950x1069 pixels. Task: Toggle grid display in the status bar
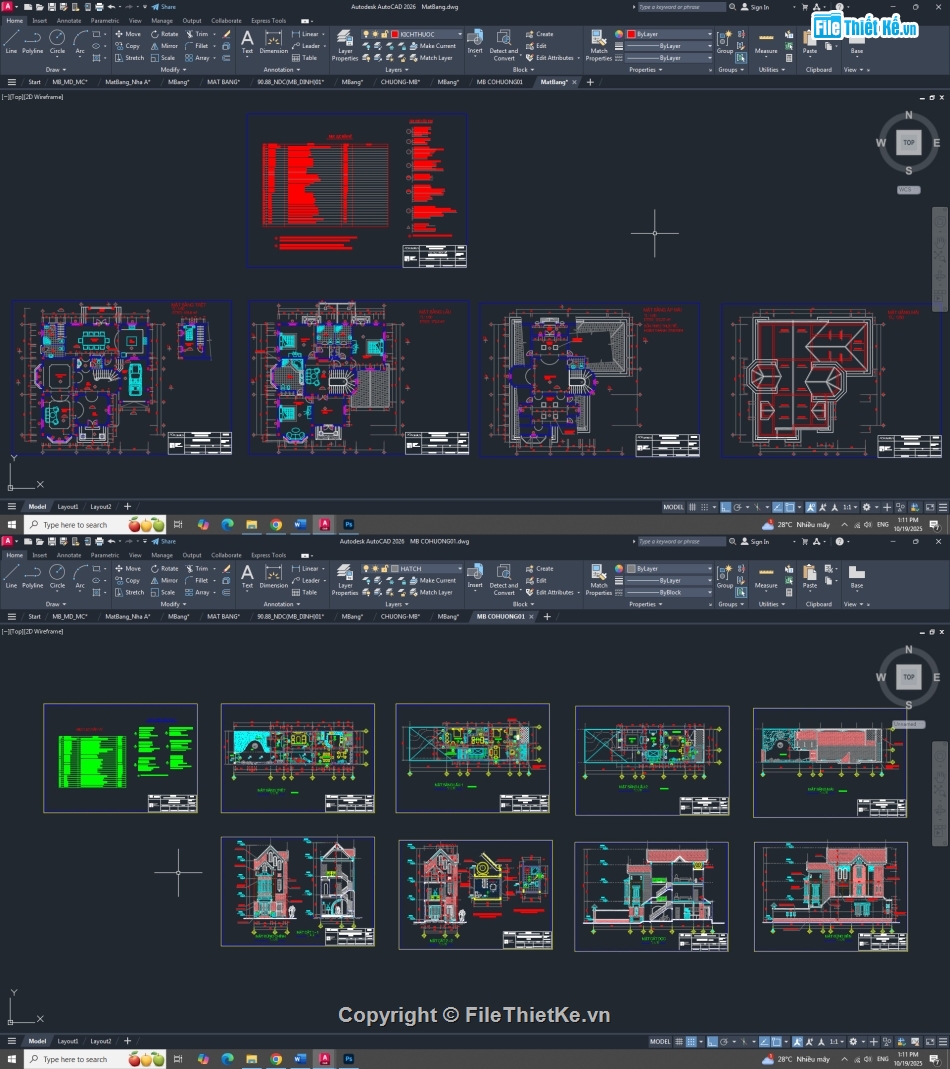pos(691,507)
